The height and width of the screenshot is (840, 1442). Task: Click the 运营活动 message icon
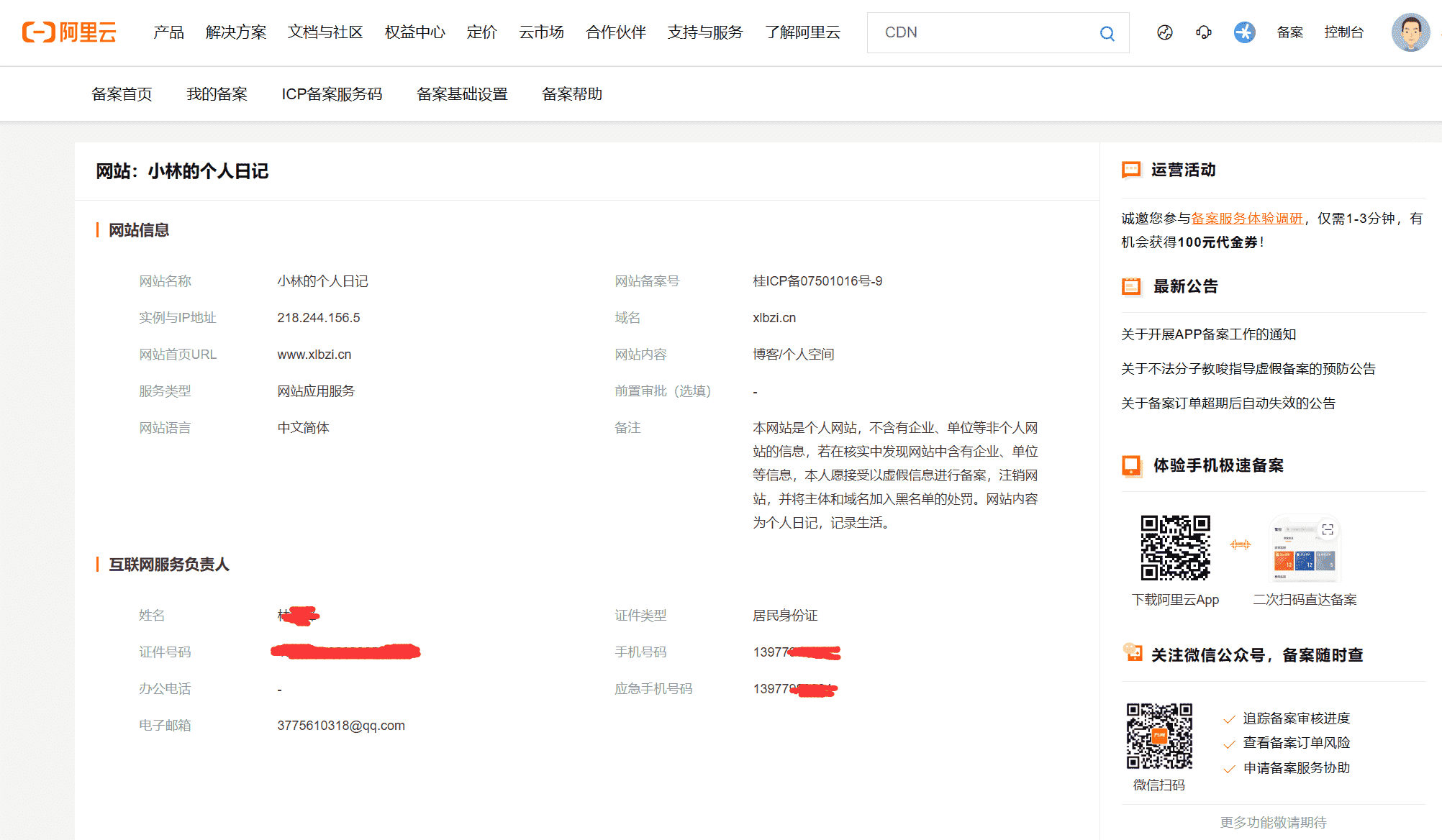coord(1130,170)
